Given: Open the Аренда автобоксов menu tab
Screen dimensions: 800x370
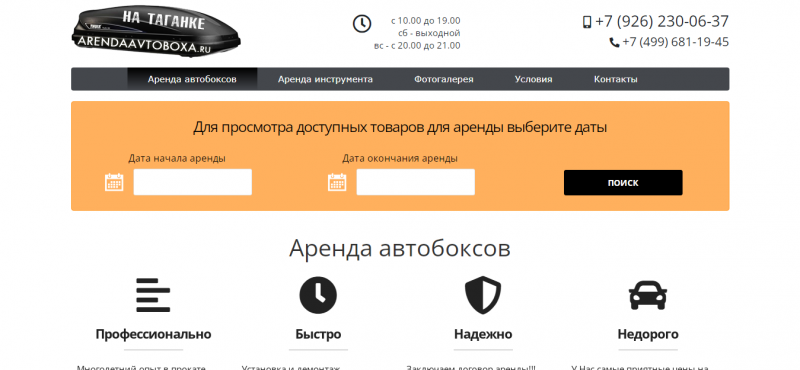Looking at the screenshot, I should point(192,79).
